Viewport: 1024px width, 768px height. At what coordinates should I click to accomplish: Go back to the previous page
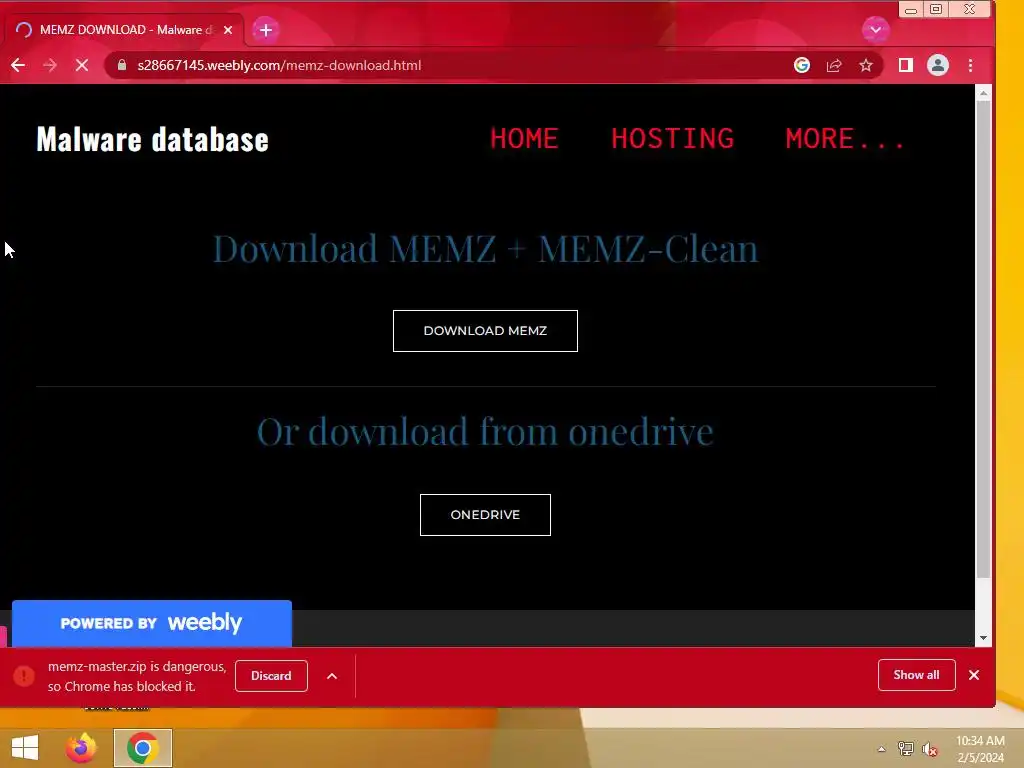[18, 65]
